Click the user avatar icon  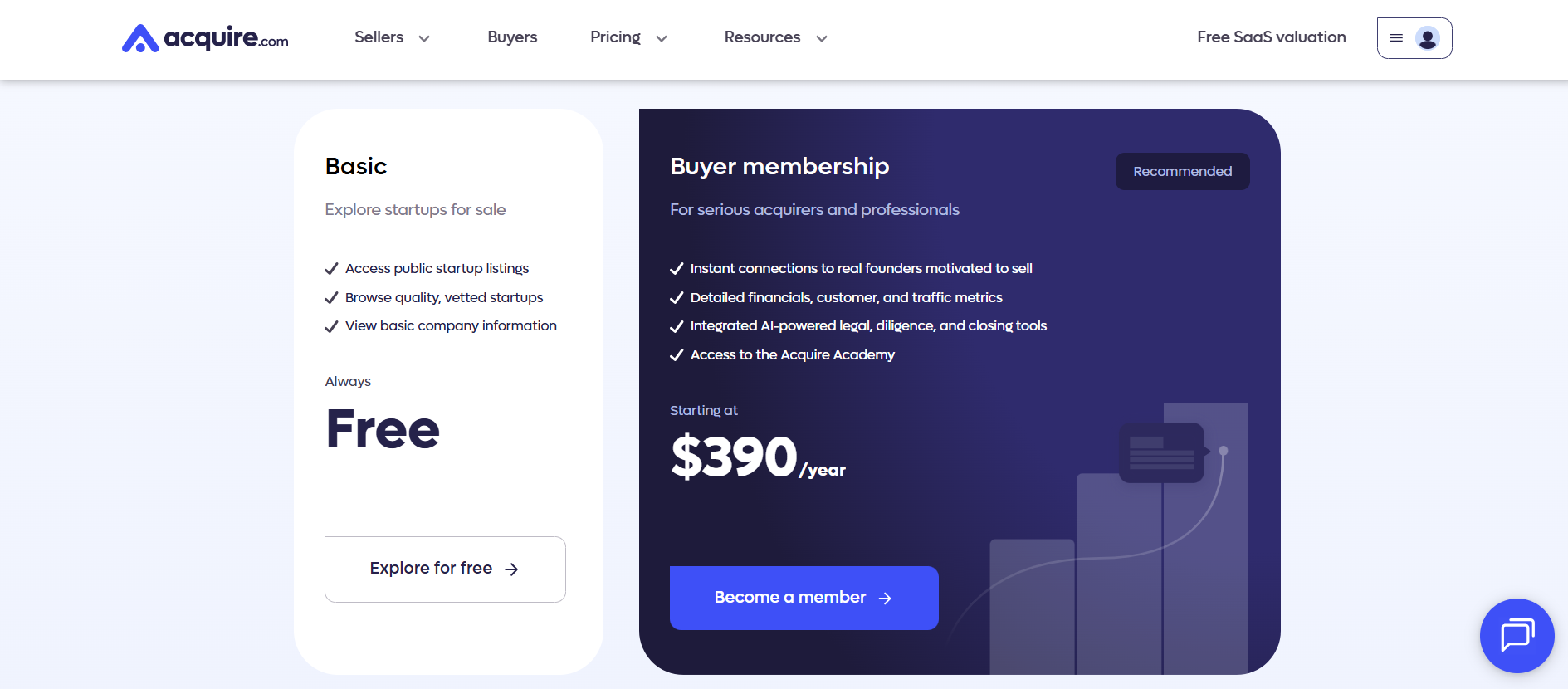[x=1426, y=37]
